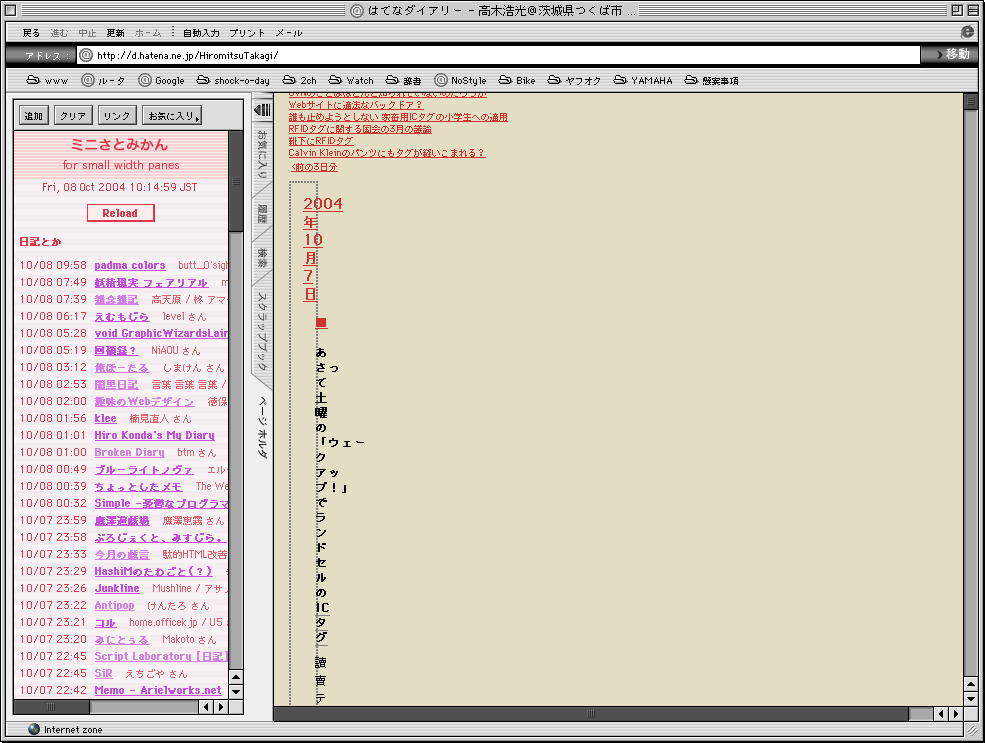Open the YAMAHA favorites folder
This screenshot has width=985, height=743.
[643, 80]
